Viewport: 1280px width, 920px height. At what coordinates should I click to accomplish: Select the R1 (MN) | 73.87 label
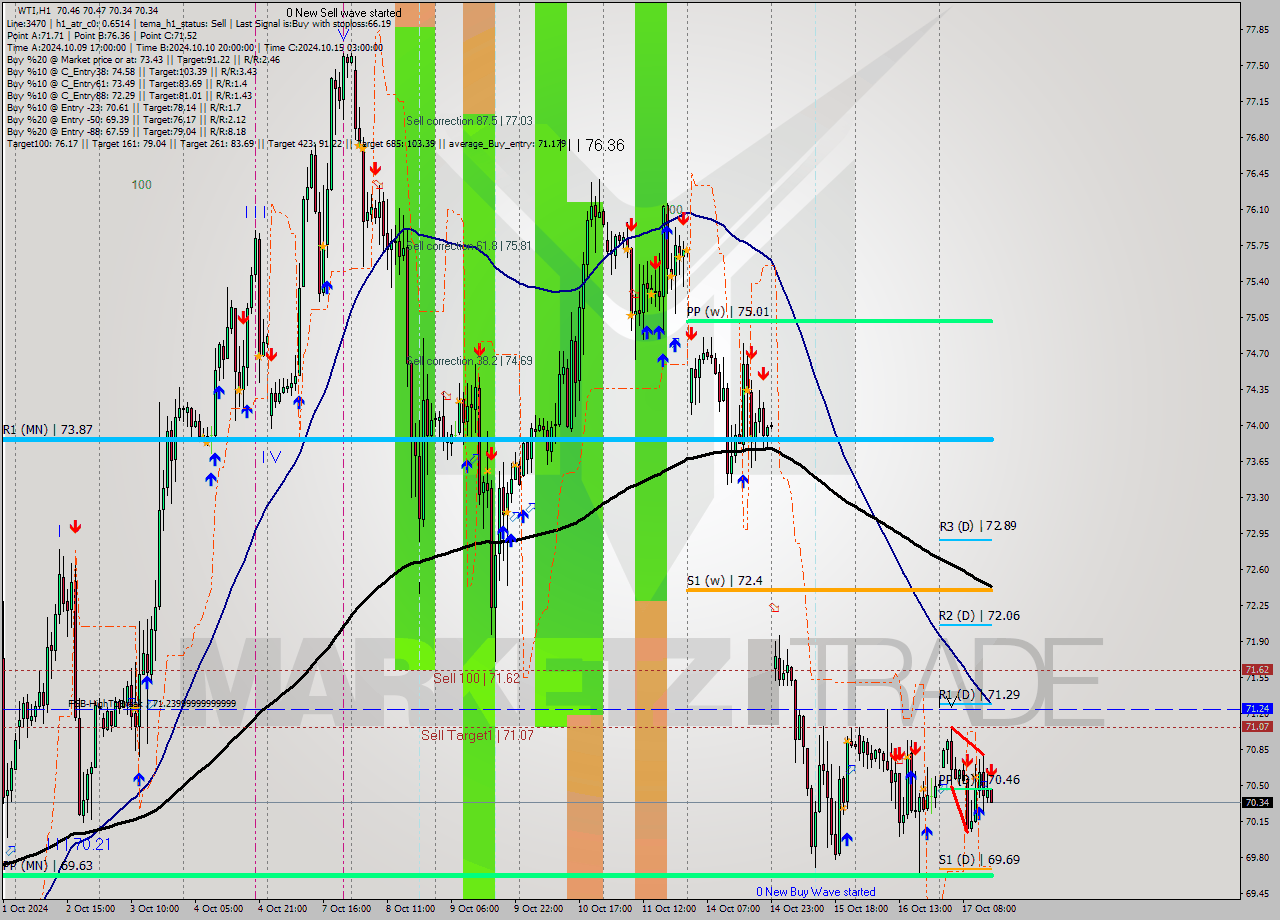(47, 429)
